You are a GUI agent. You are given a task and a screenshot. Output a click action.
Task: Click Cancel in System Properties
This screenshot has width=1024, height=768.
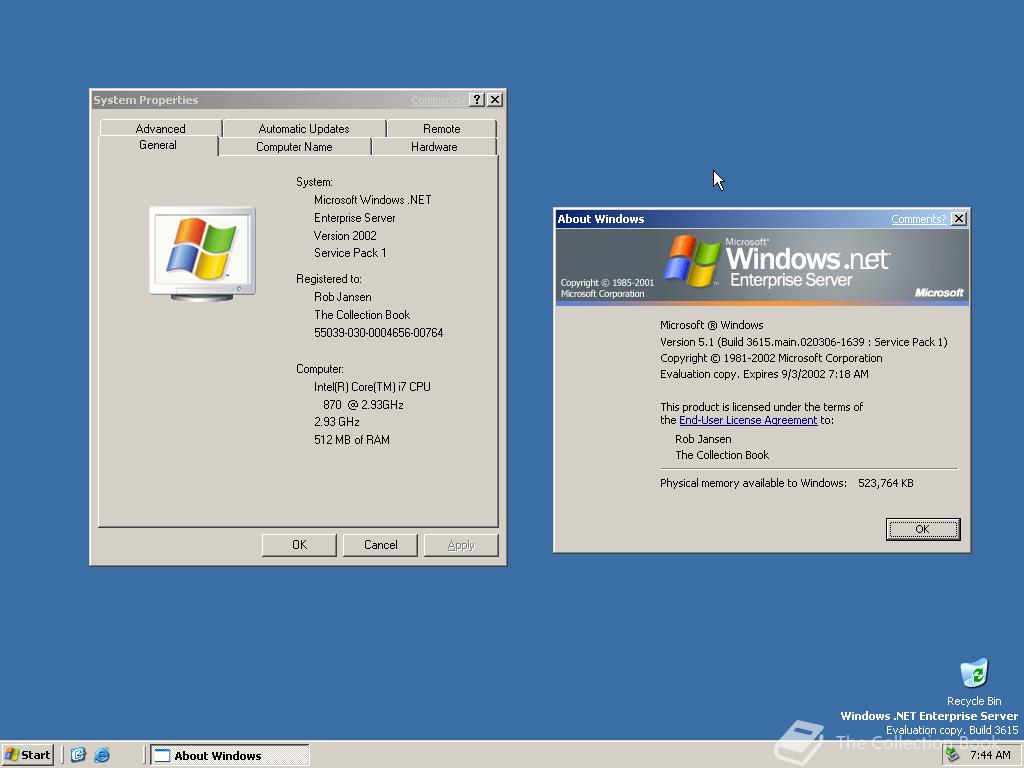click(380, 545)
